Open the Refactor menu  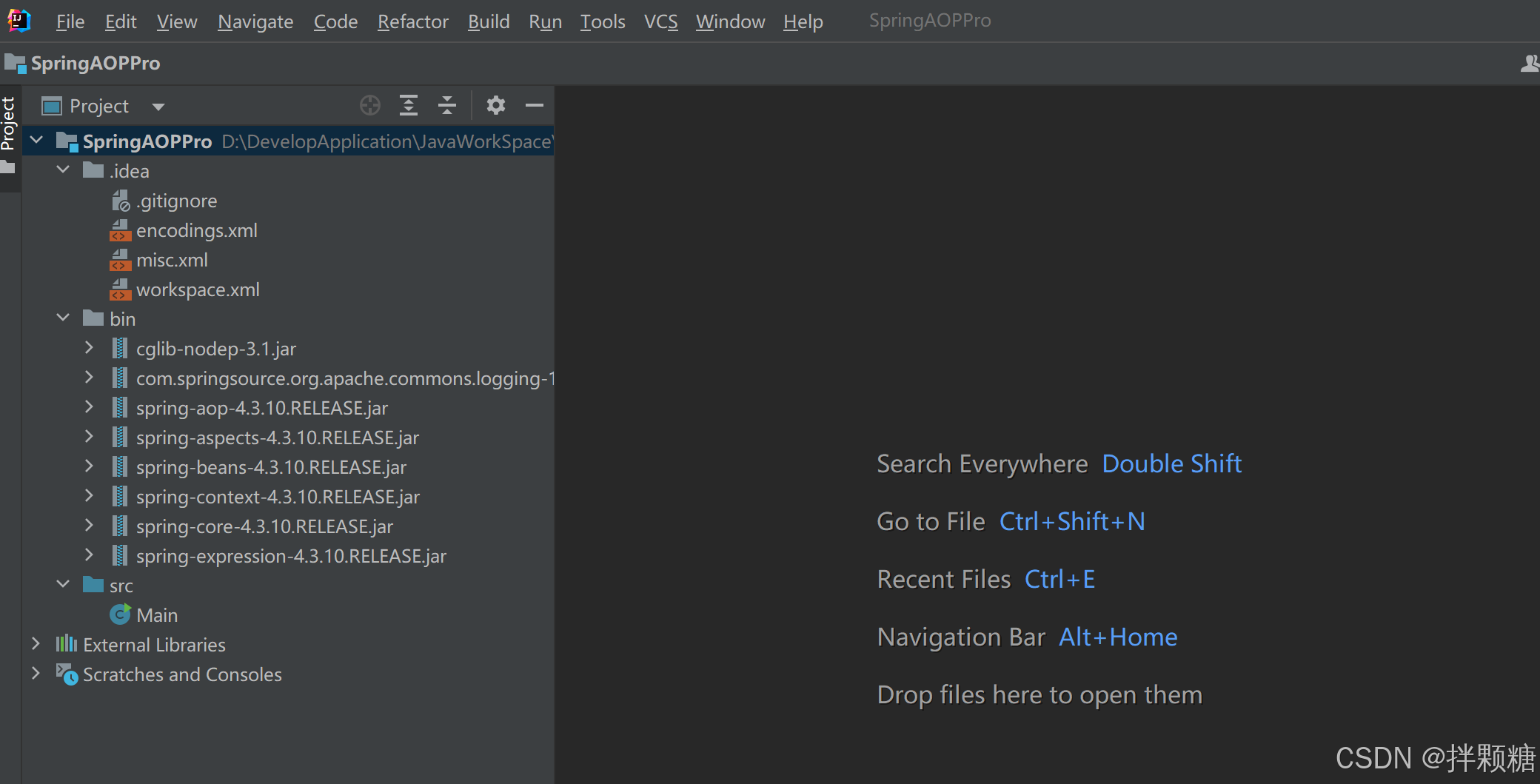(x=413, y=22)
